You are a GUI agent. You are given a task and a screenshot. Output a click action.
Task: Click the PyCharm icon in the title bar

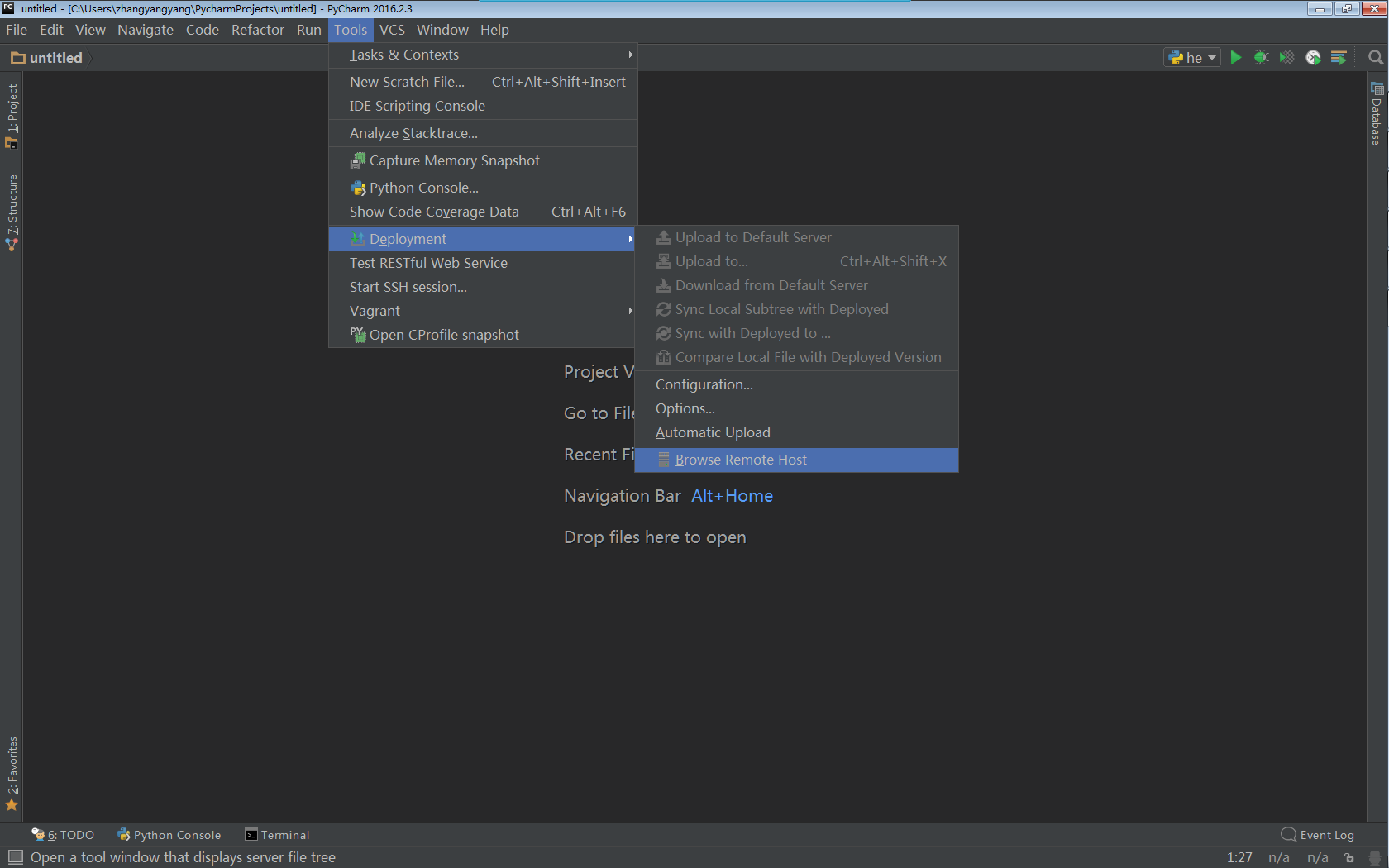[8, 8]
